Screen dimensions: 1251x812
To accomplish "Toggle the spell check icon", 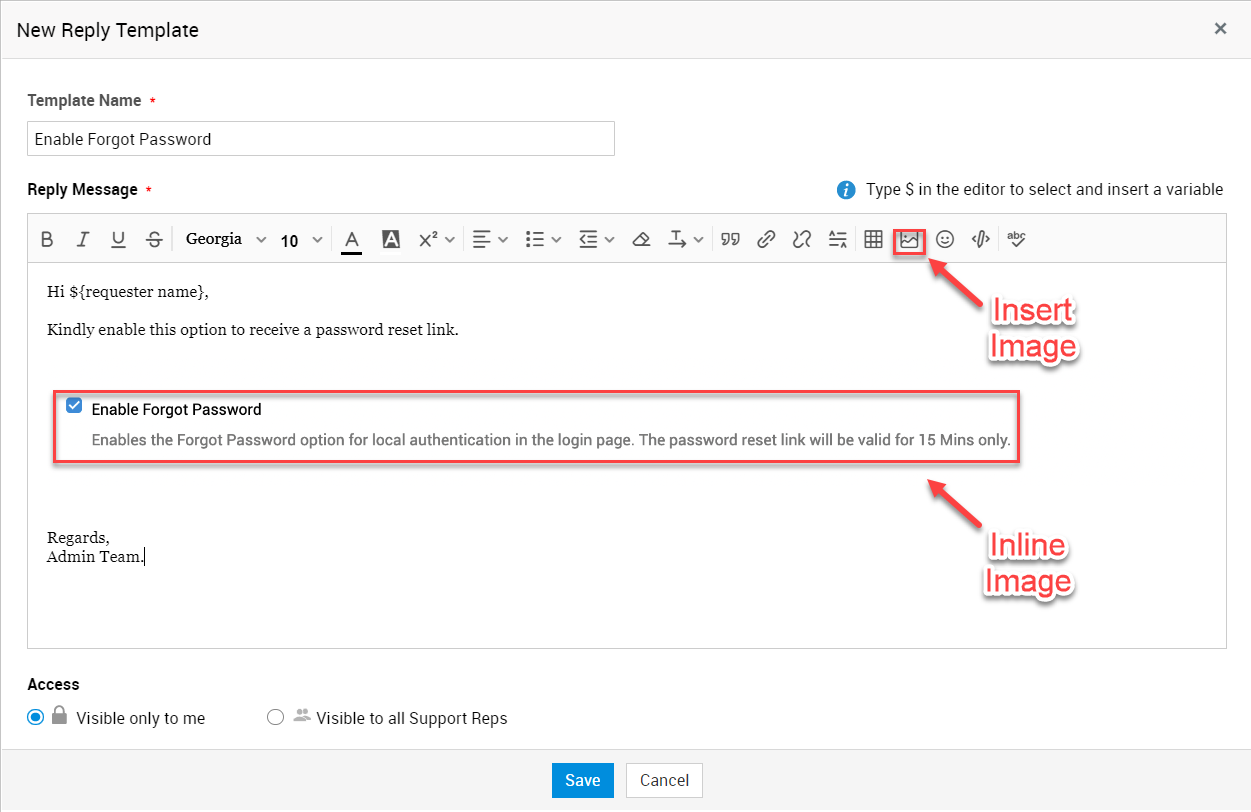I will [1016, 240].
